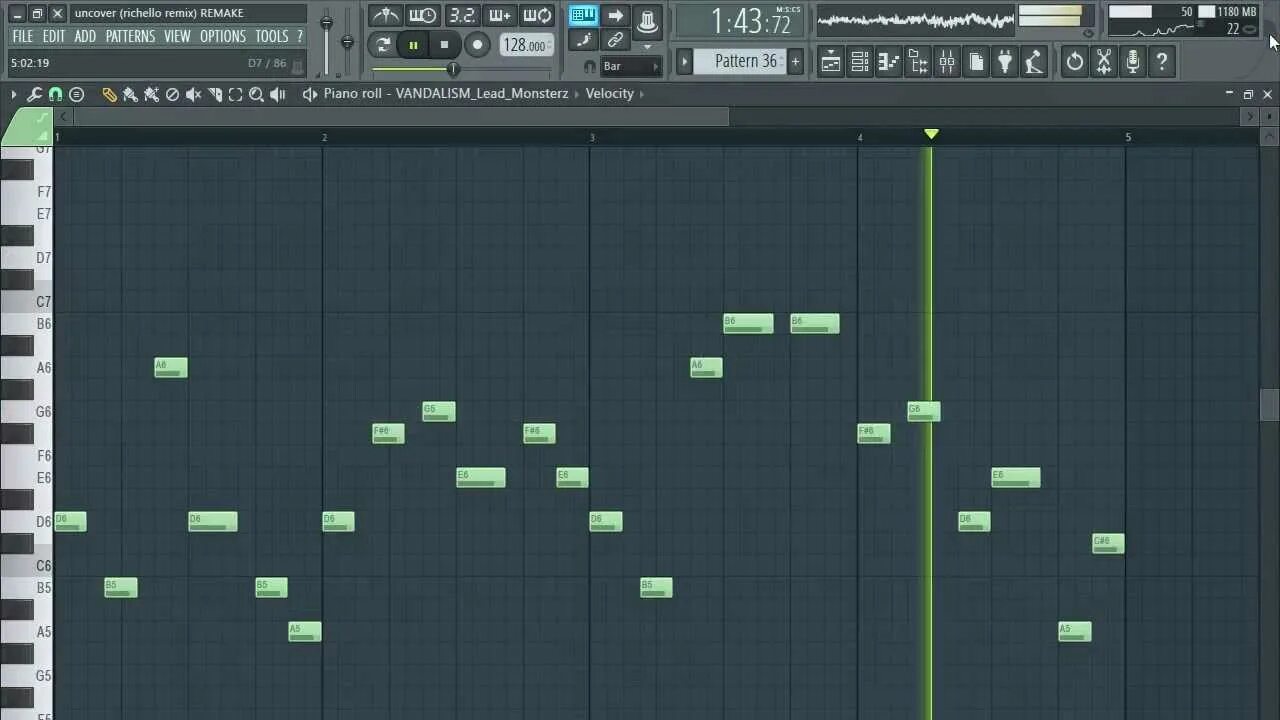The width and height of the screenshot is (1280, 720).
Task: Open the piano roll wrench tools icon
Action: (x=34, y=94)
